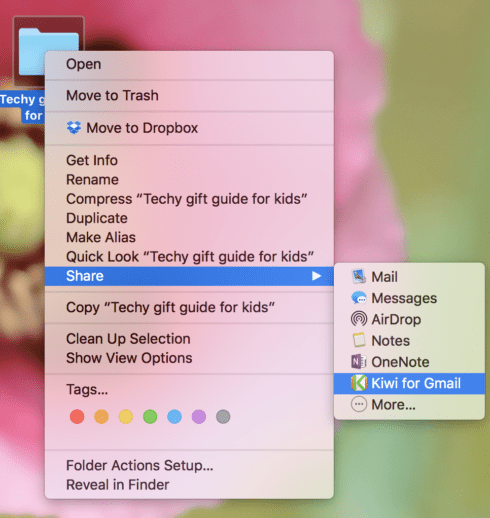Apply the red tag color
490x518 pixels.
pyautogui.click(x=77, y=417)
